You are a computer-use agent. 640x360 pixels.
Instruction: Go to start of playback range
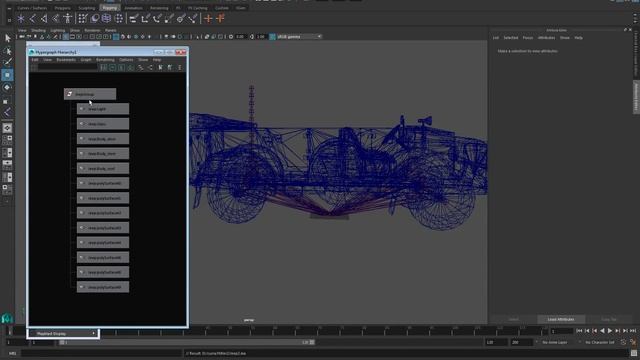(579, 331)
